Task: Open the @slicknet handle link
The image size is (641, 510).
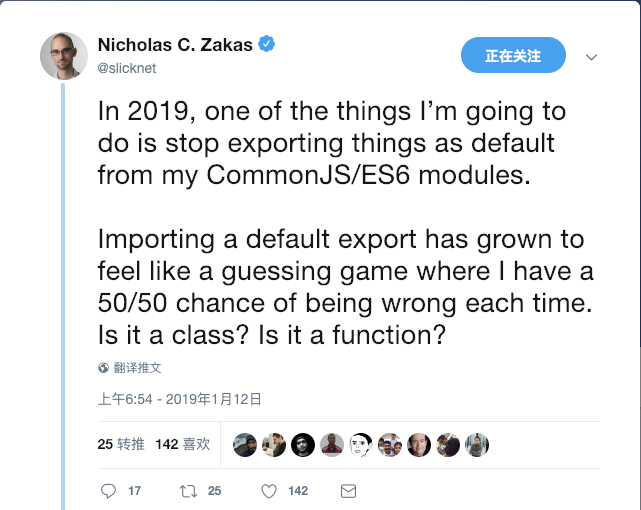Action: point(127,68)
